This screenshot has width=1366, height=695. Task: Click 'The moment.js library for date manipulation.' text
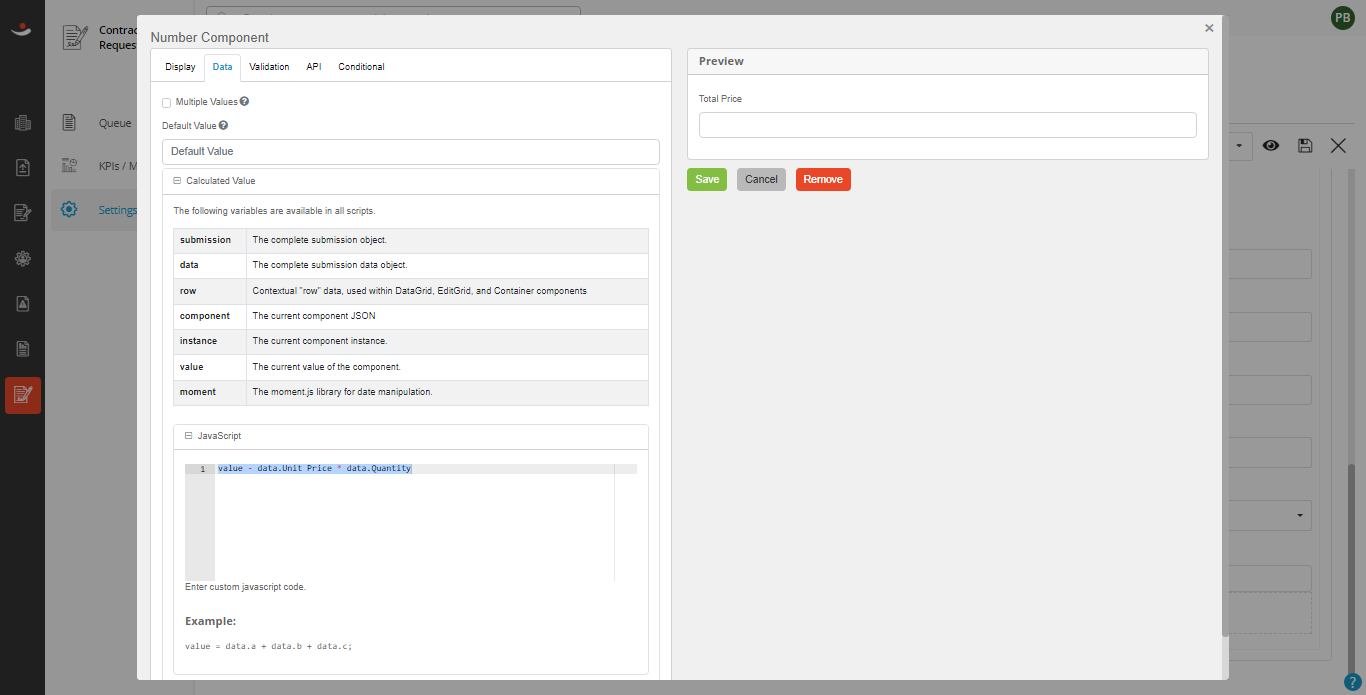(x=342, y=392)
